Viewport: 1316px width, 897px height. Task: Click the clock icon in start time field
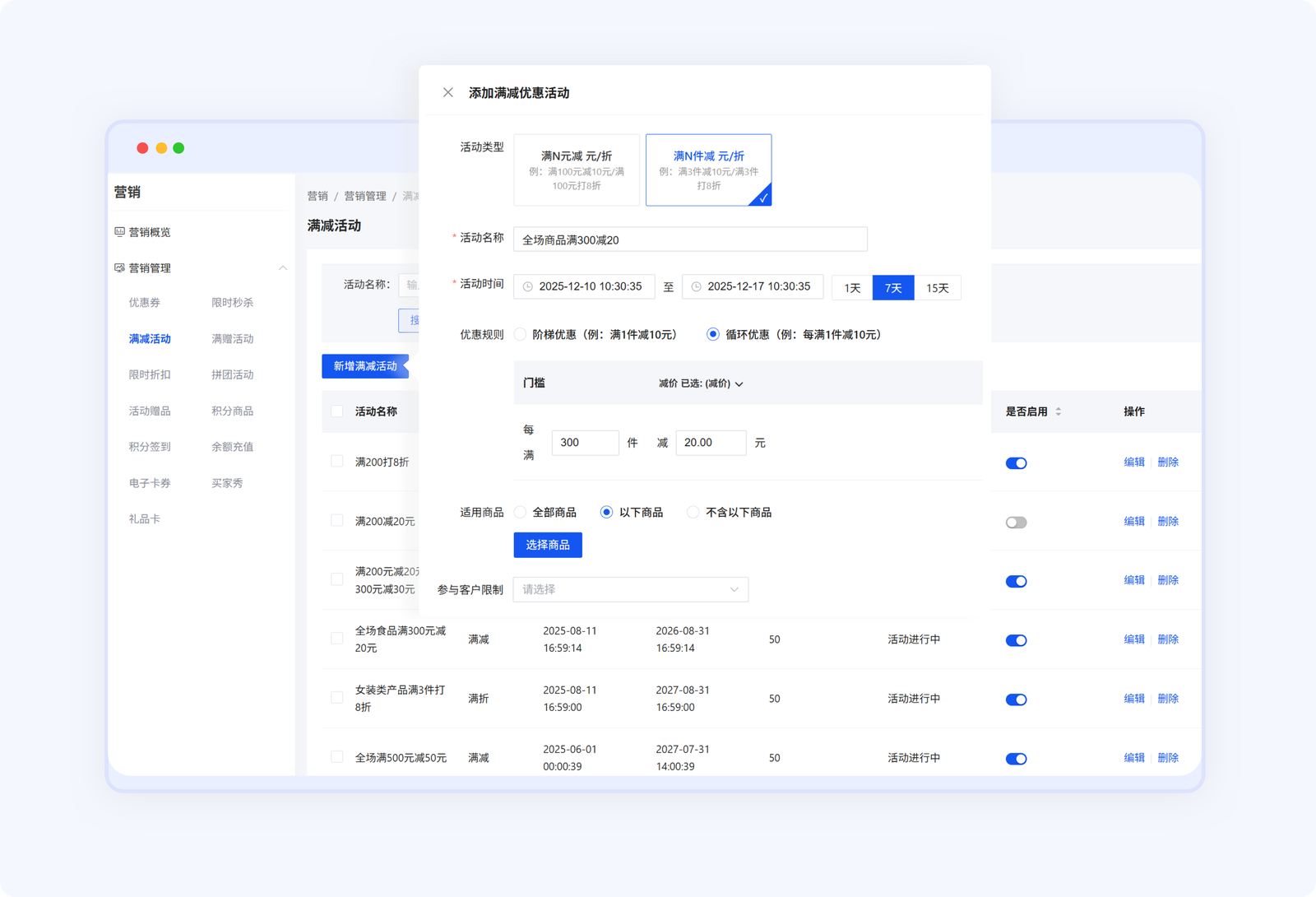coord(528,287)
